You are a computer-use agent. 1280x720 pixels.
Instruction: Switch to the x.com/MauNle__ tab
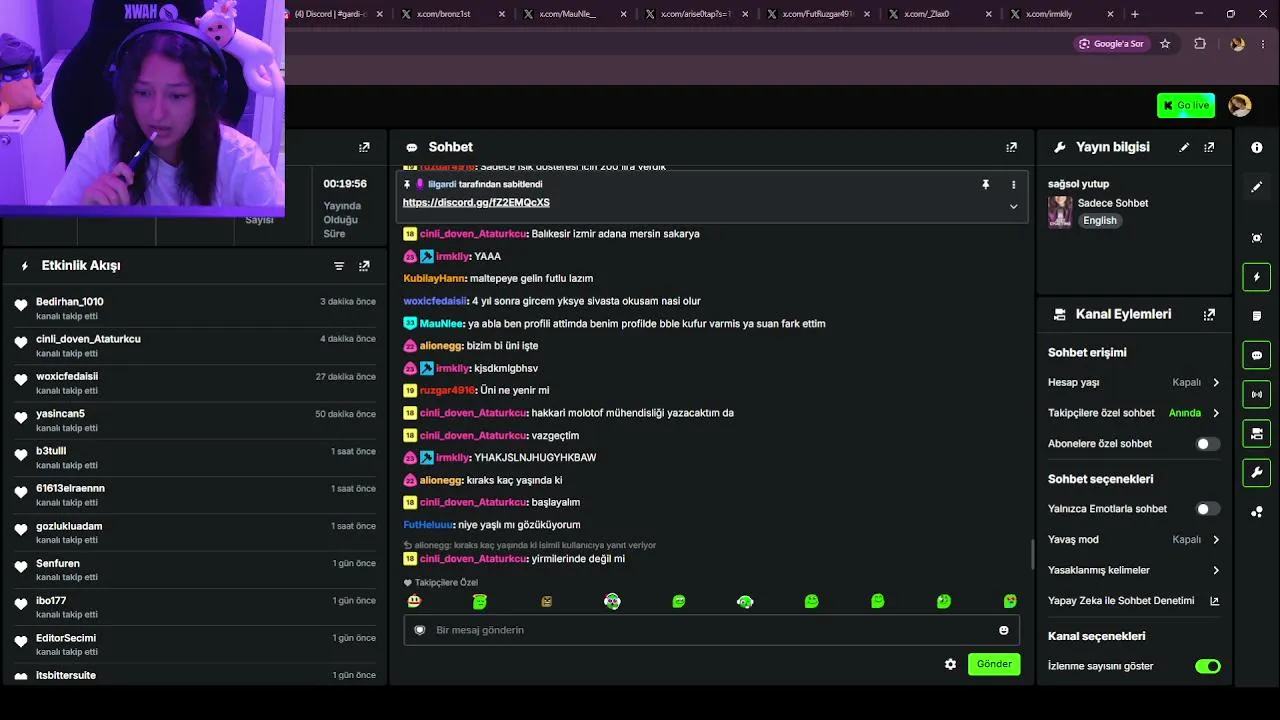575,14
